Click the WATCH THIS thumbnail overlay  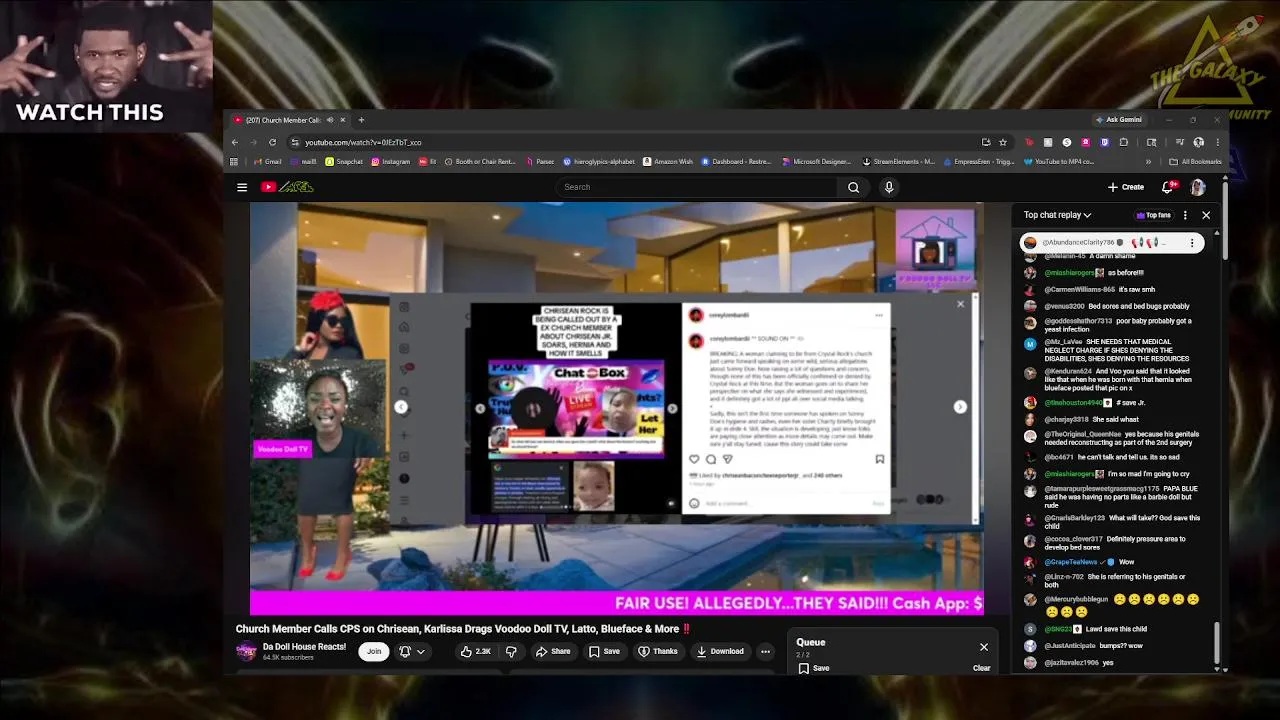[x=106, y=65]
